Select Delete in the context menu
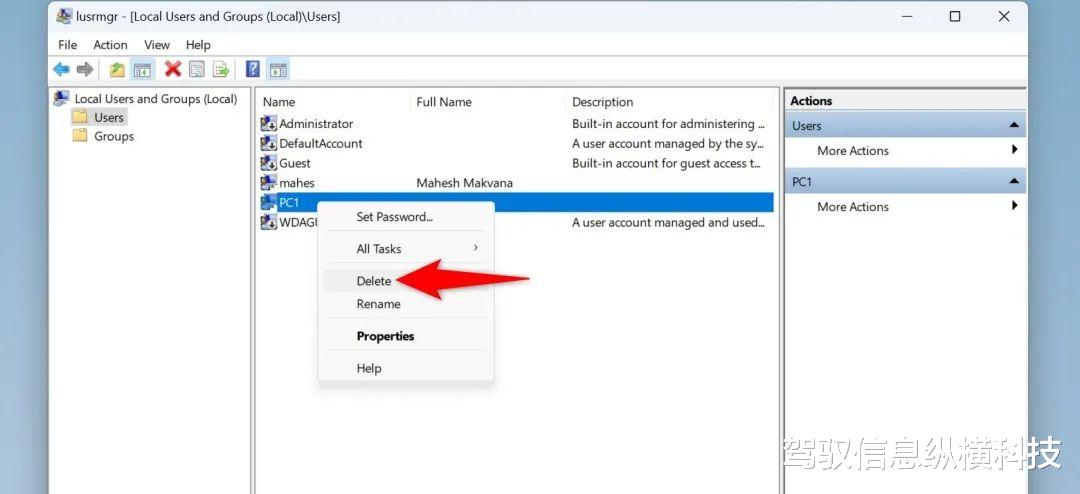Screen dimensions: 1080x494 [406, 281]
